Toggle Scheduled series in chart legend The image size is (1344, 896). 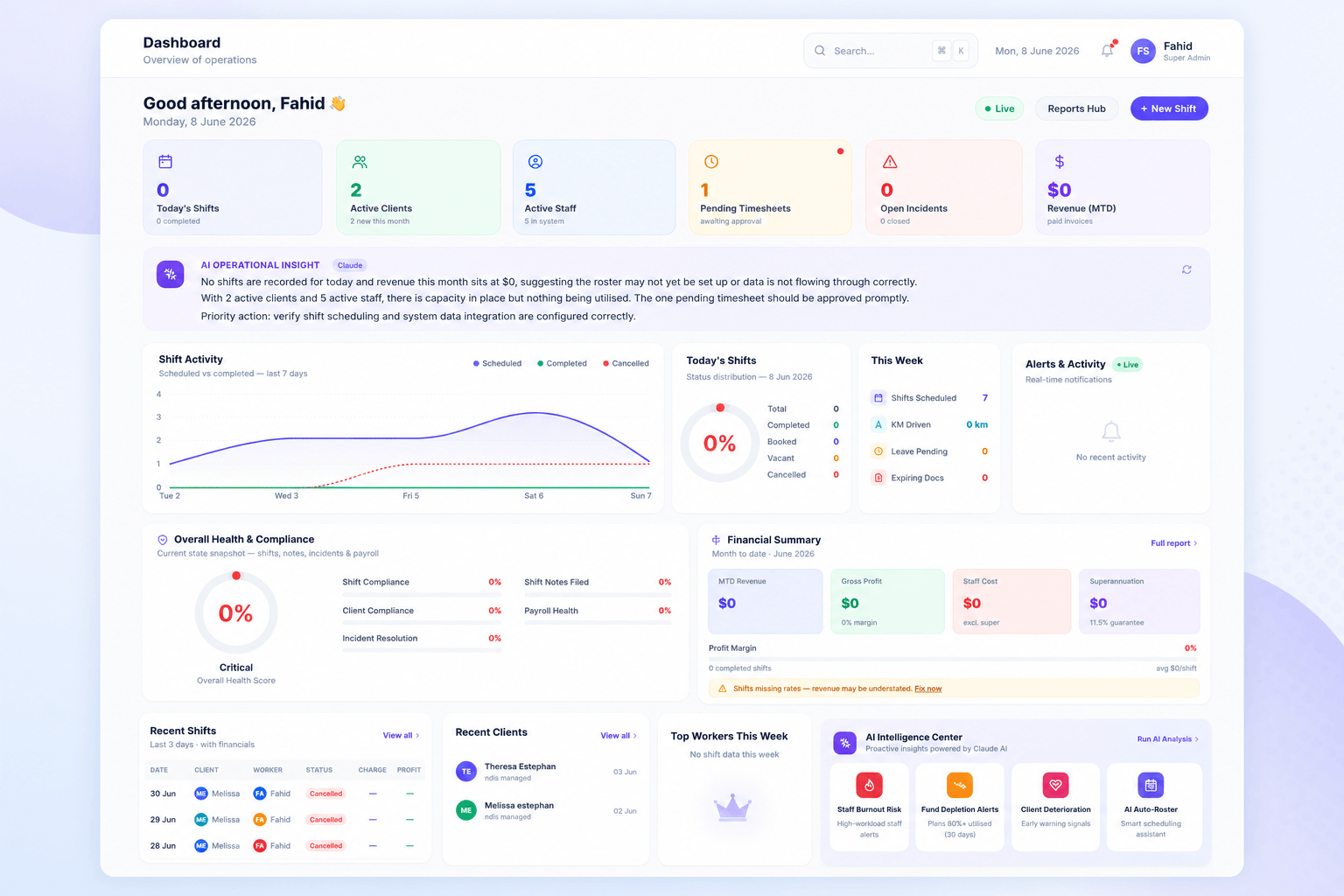(x=497, y=363)
